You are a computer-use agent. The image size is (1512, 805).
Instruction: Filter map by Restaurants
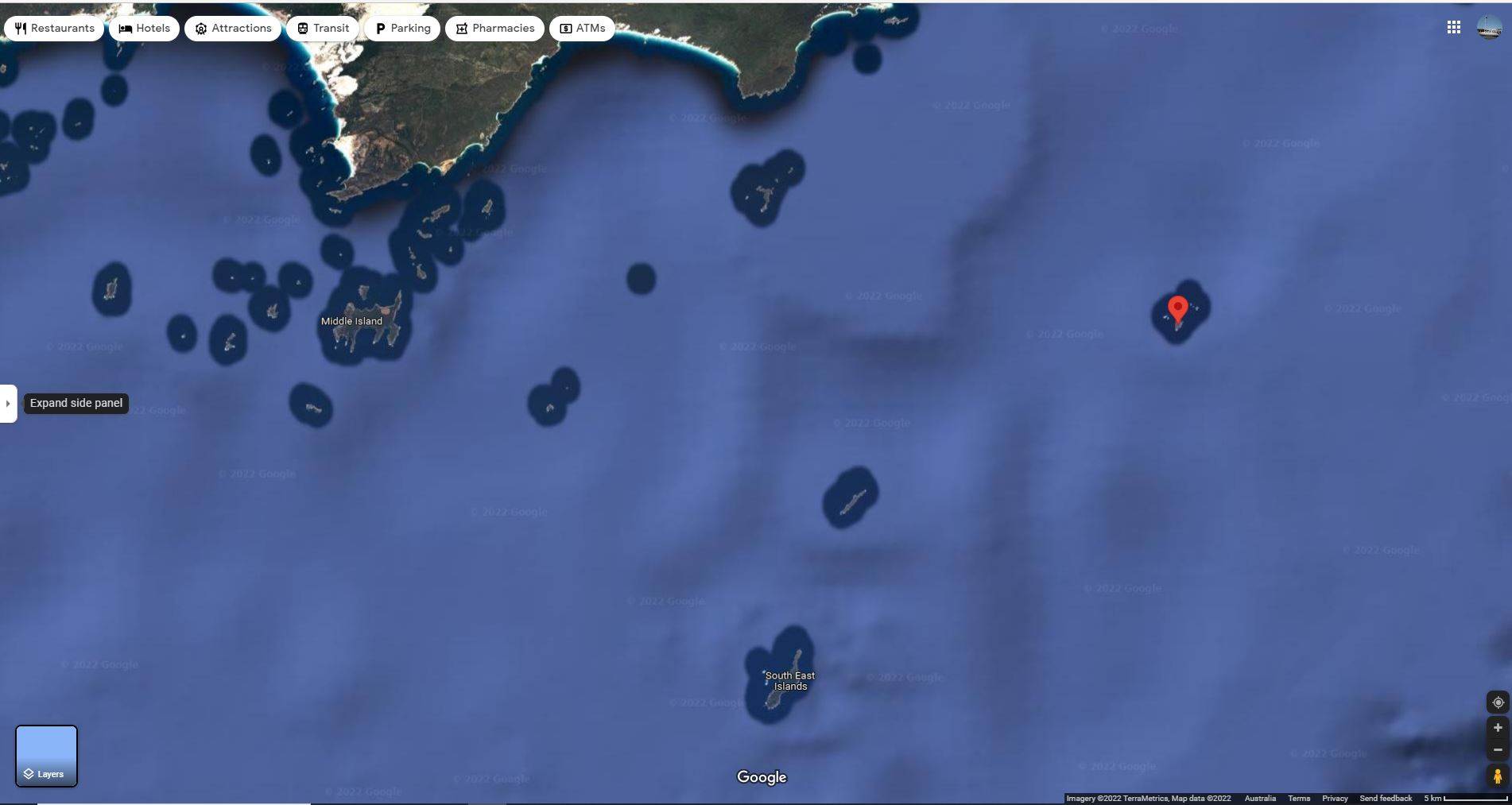coord(54,29)
